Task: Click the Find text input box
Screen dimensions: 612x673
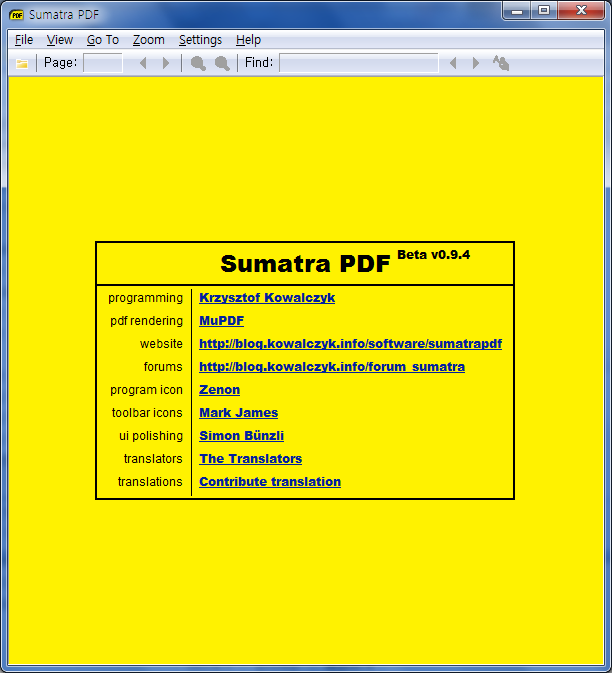Action: click(x=359, y=63)
